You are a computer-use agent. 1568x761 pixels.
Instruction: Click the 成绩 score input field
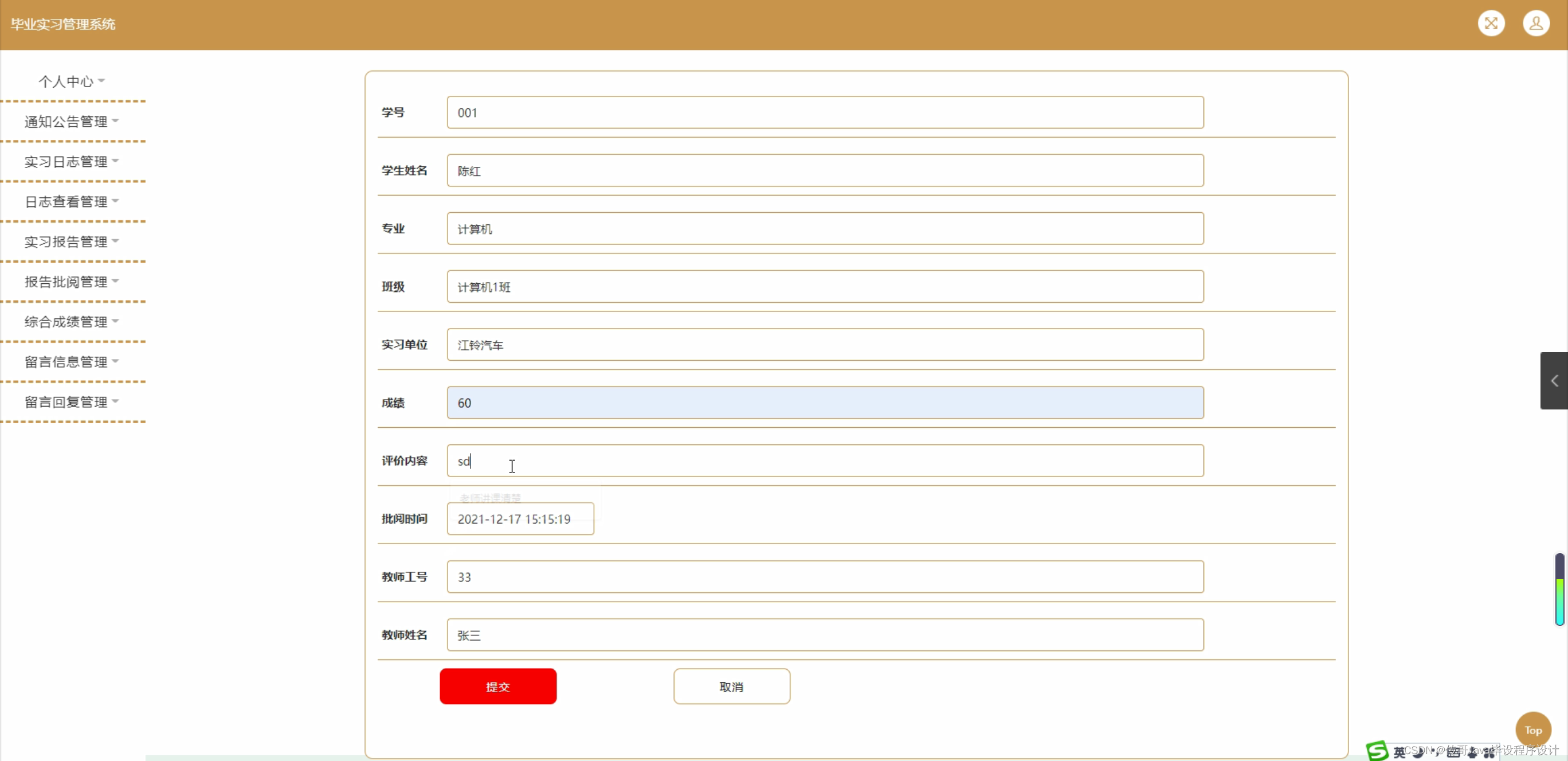click(x=825, y=403)
